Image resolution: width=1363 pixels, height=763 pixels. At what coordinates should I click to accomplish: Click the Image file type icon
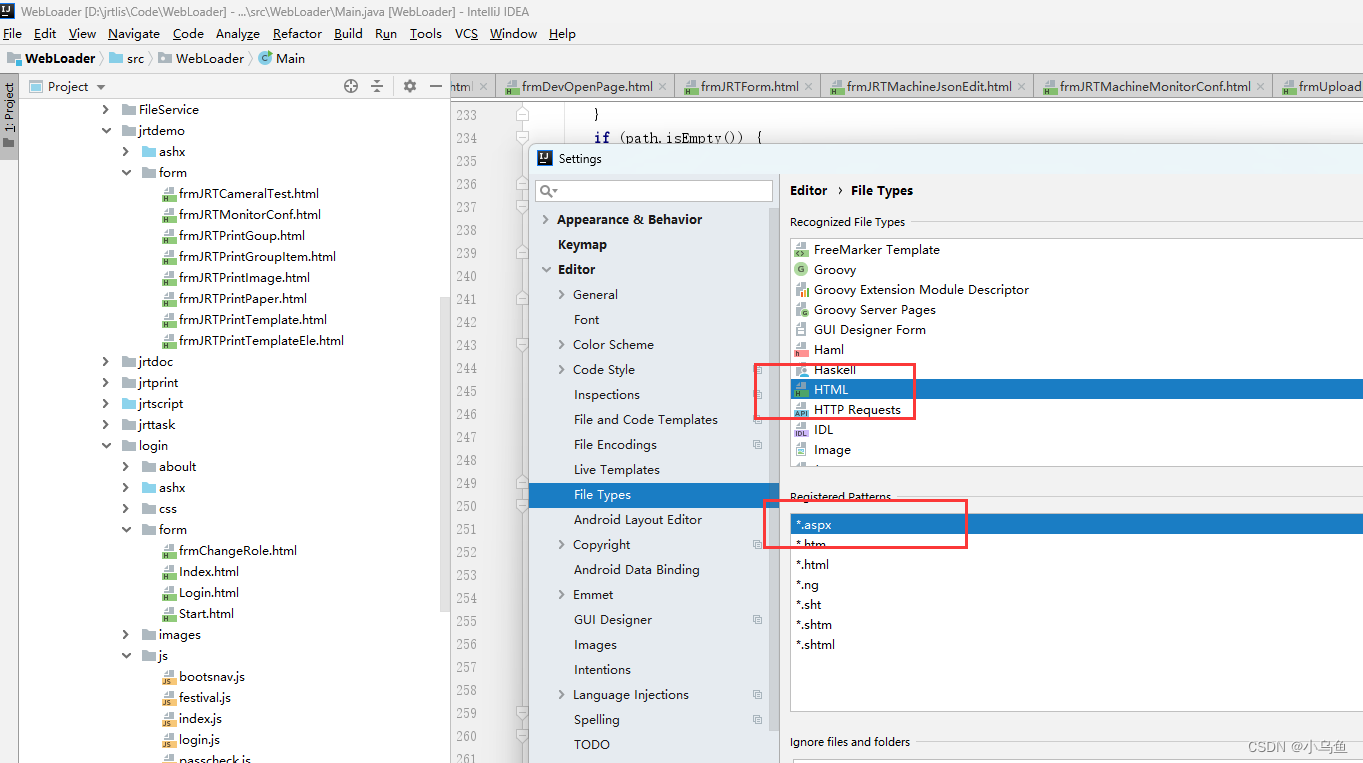coord(801,450)
